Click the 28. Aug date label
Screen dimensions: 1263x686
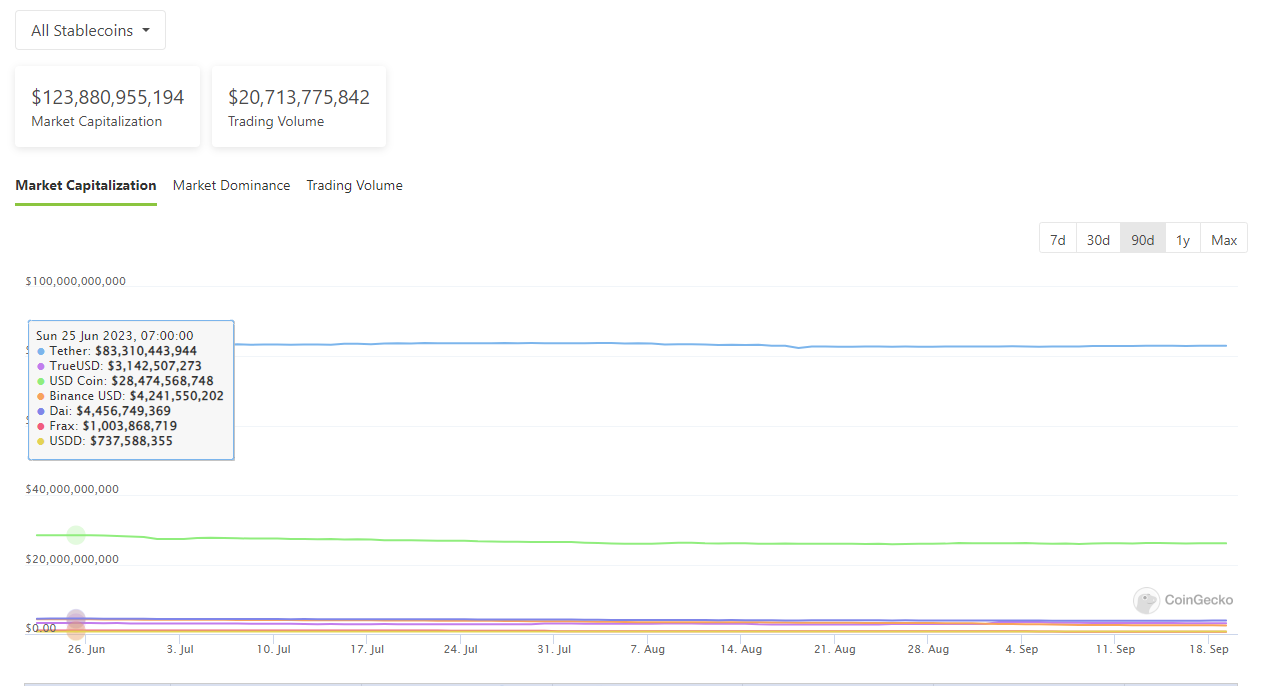click(928, 649)
